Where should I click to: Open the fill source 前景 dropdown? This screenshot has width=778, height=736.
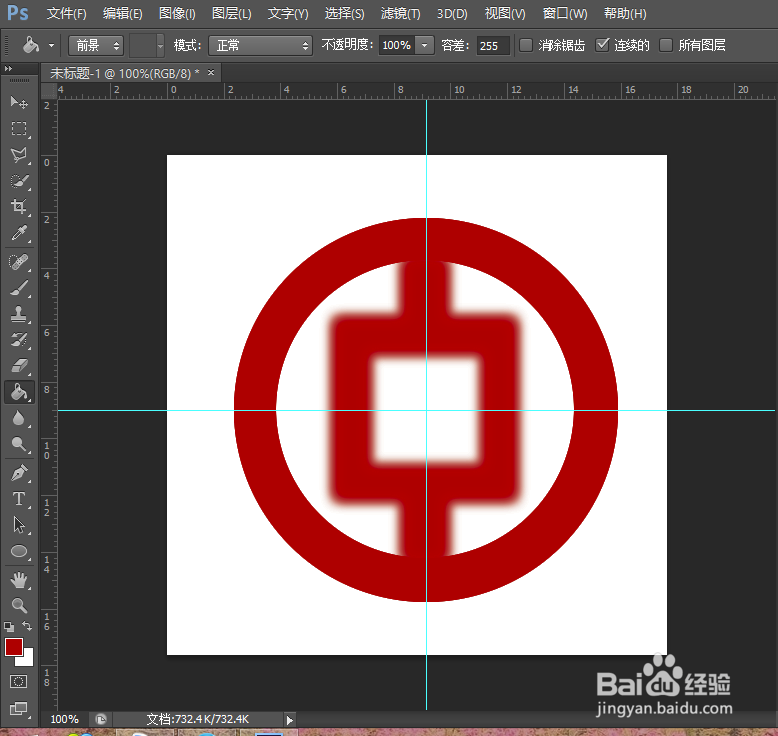[x=96, y=46]
